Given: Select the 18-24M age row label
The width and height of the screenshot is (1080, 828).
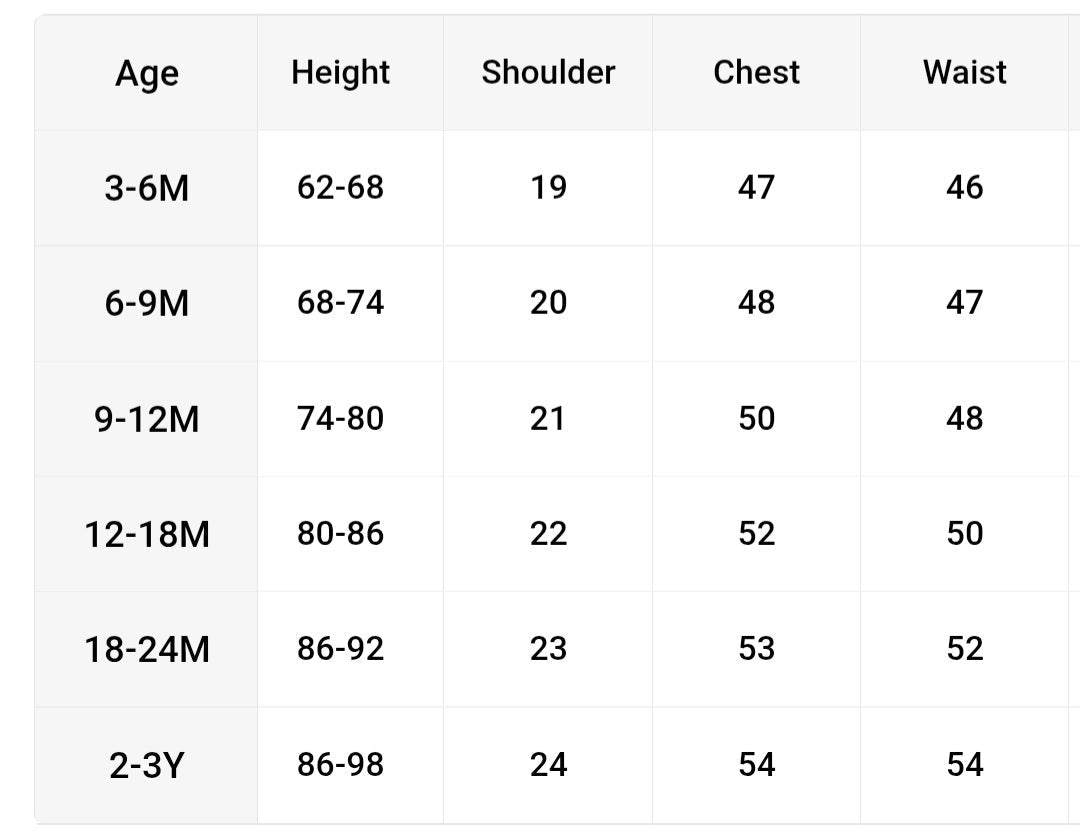Looking at the screenshot, I should coord(147,650).
